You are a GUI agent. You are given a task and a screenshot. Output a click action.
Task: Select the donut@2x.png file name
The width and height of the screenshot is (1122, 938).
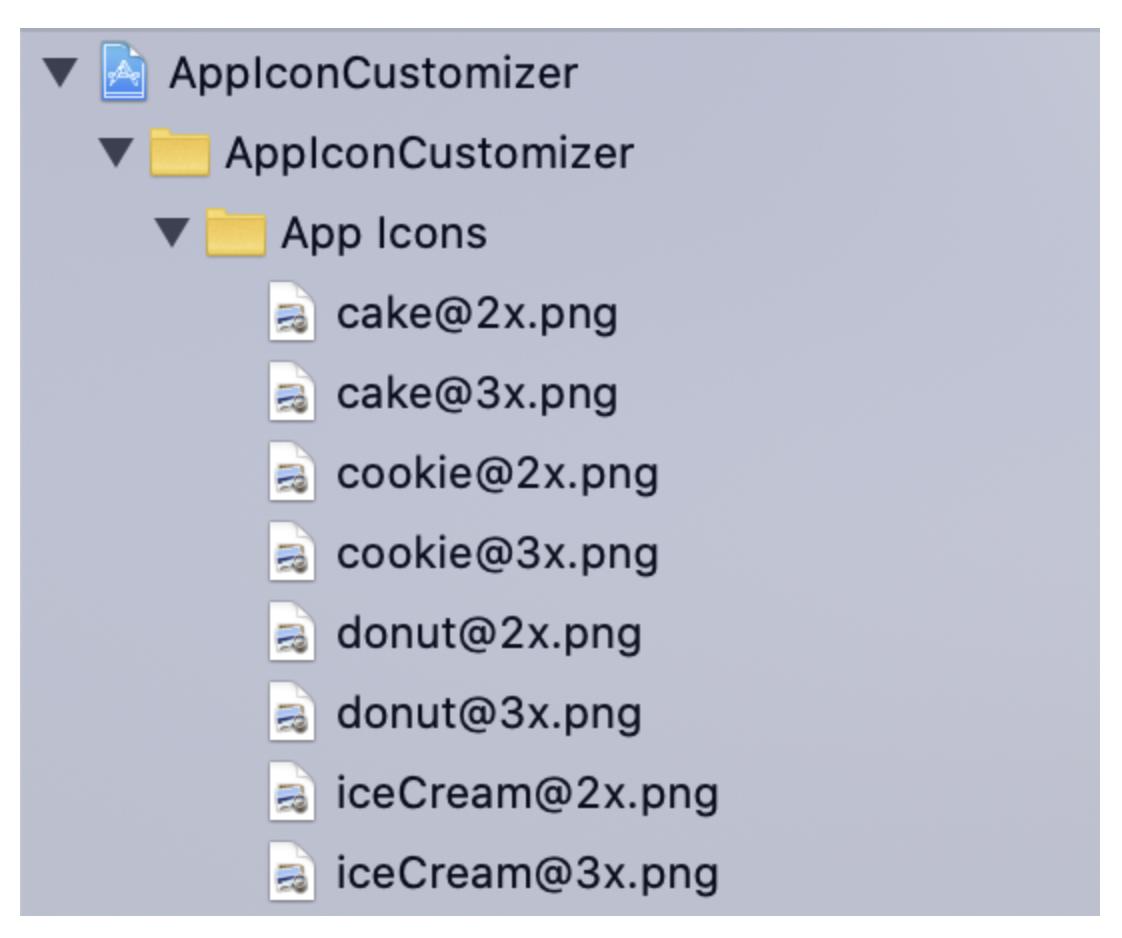click(x=489, y=634)
